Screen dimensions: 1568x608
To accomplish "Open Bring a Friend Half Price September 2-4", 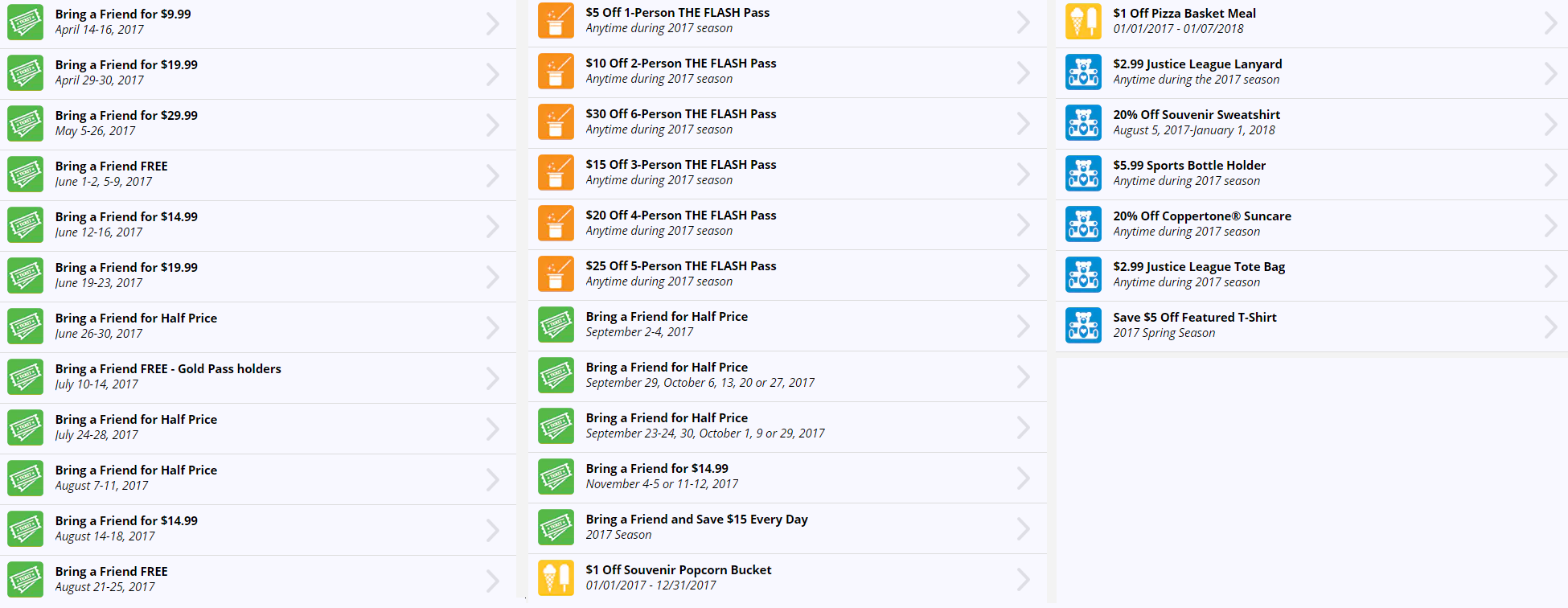I will pos(666,324).
